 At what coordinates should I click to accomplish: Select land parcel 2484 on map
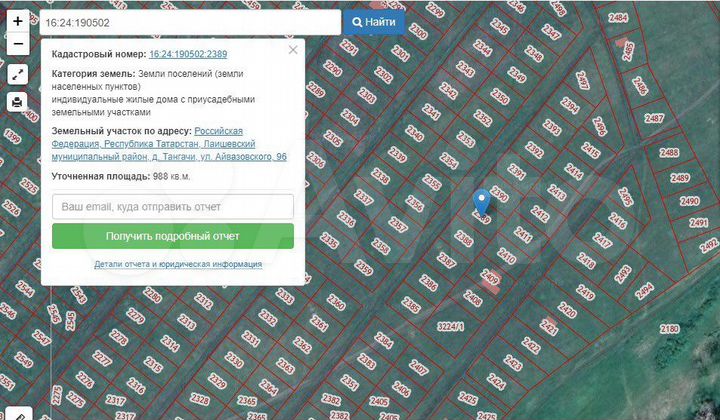(x=618, y=18)
